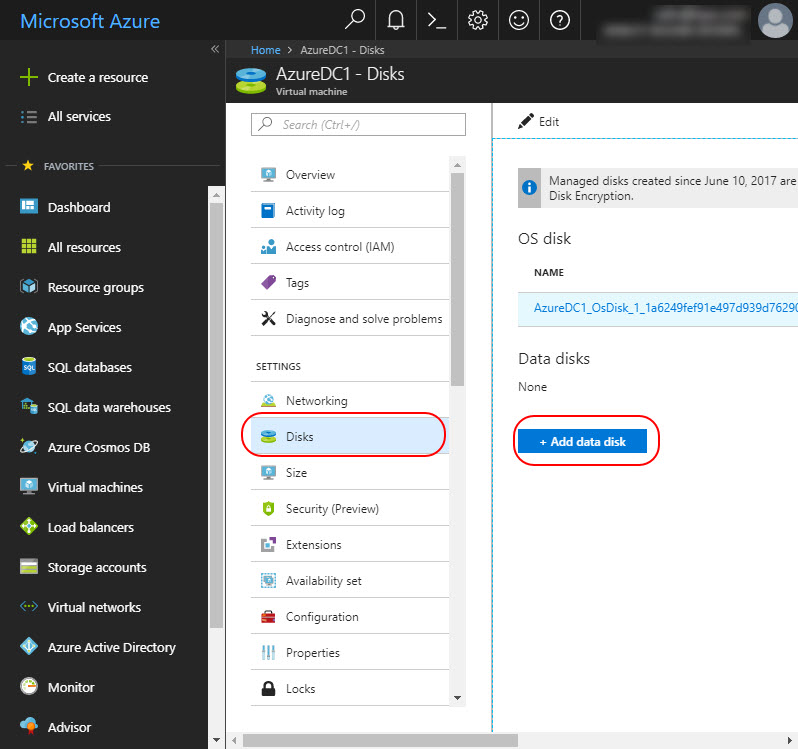The image size is (798, 749).
Task: Open Create a resource
Action: 98,77
